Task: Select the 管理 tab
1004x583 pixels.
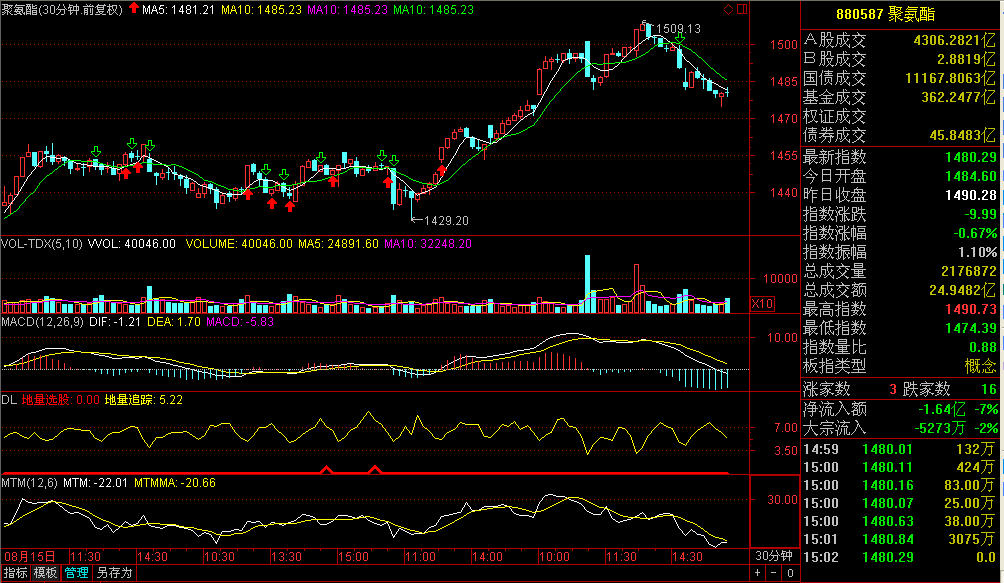Action: coord(76,574)
